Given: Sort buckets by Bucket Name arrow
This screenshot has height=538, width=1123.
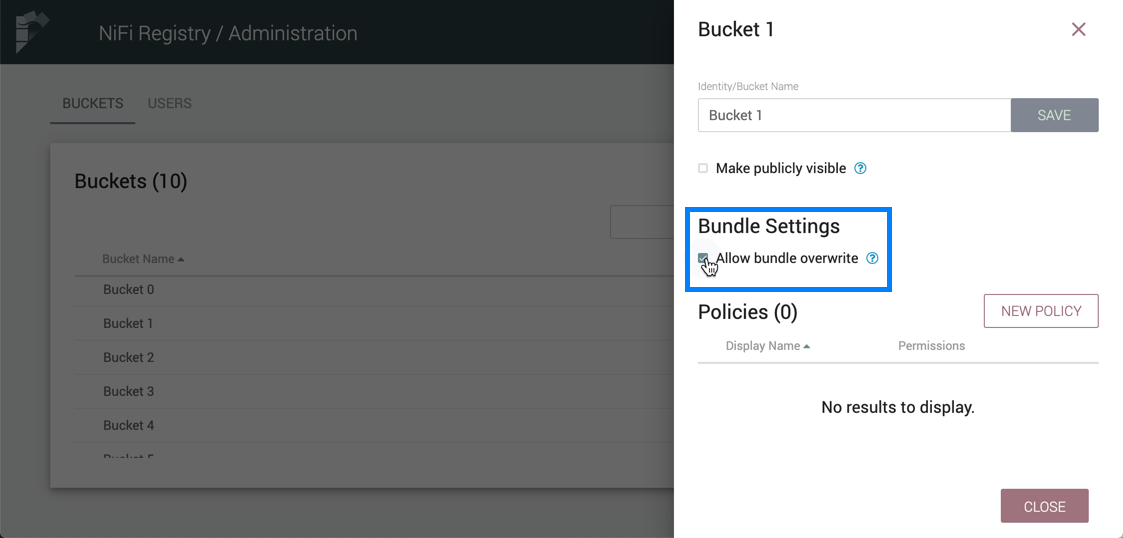Looking at the screenshot, I should pos(181,260).
